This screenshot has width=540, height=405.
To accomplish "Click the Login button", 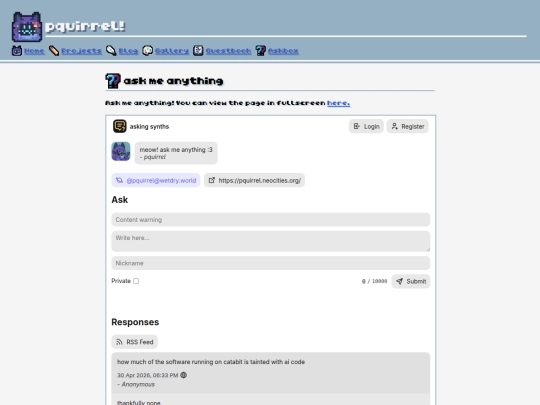I will click(366, 126).
